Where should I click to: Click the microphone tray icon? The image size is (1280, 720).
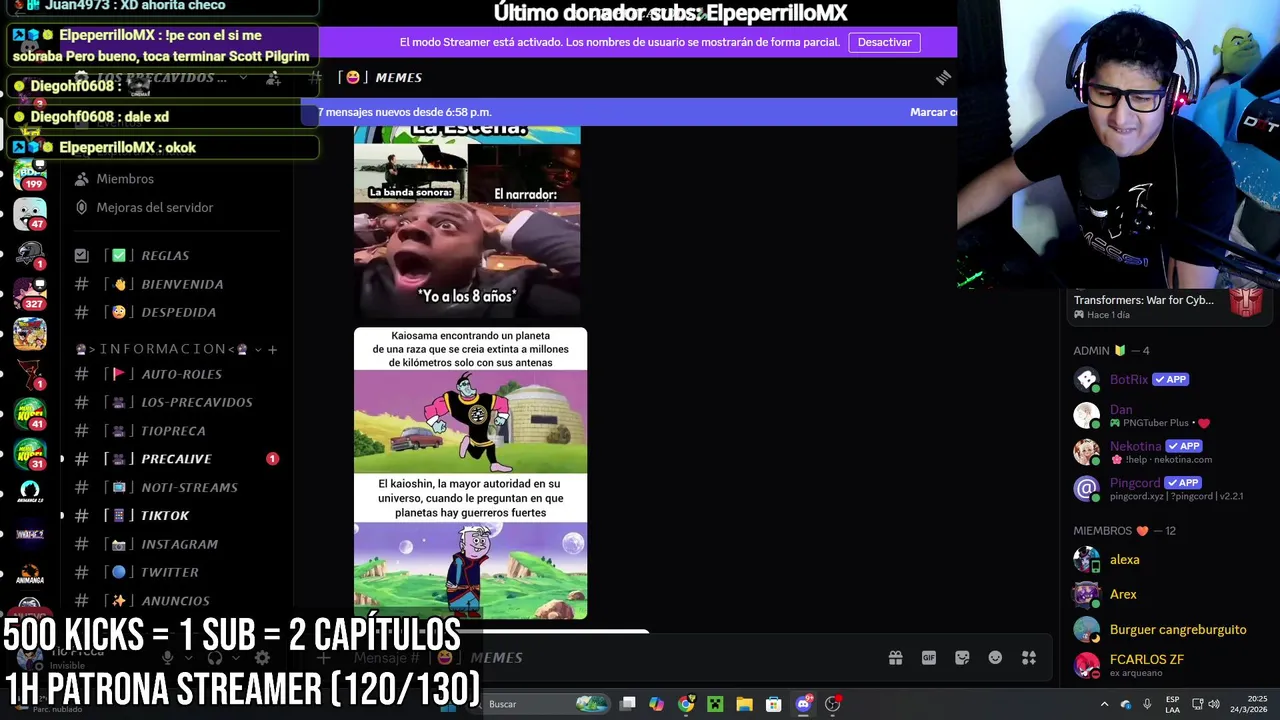(1147, 704)
